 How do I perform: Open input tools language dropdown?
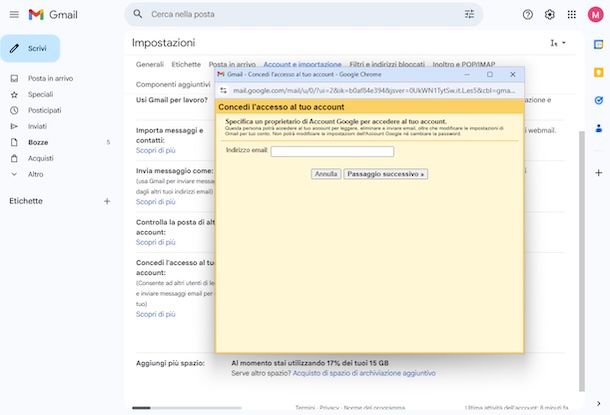coord(558,43)
